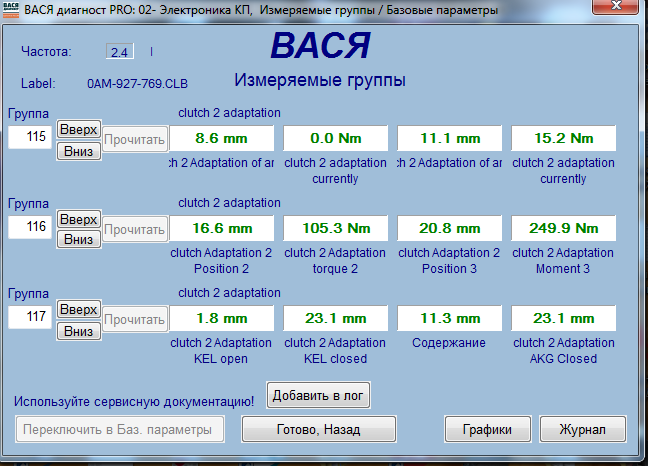Click Измеряемые группы heading

click(320, 80)
